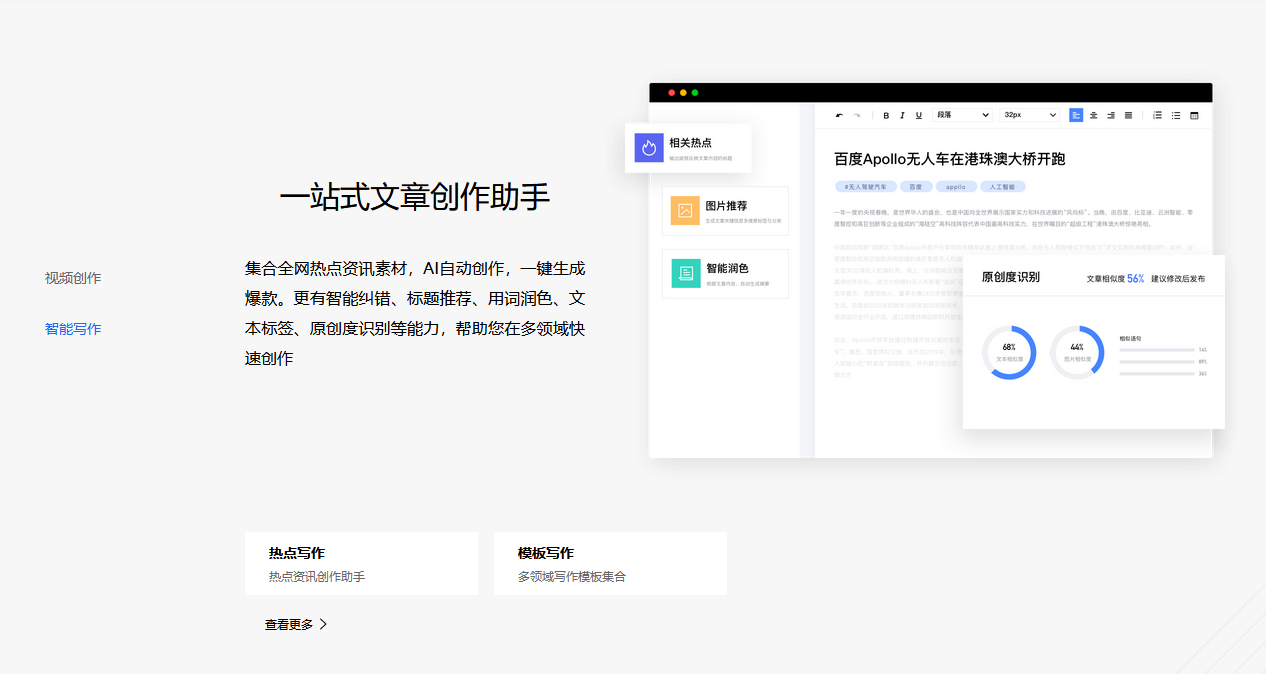Toggle bold formatting on the text
This screenshot has width=1266, height=674.
tap(885, 114)
